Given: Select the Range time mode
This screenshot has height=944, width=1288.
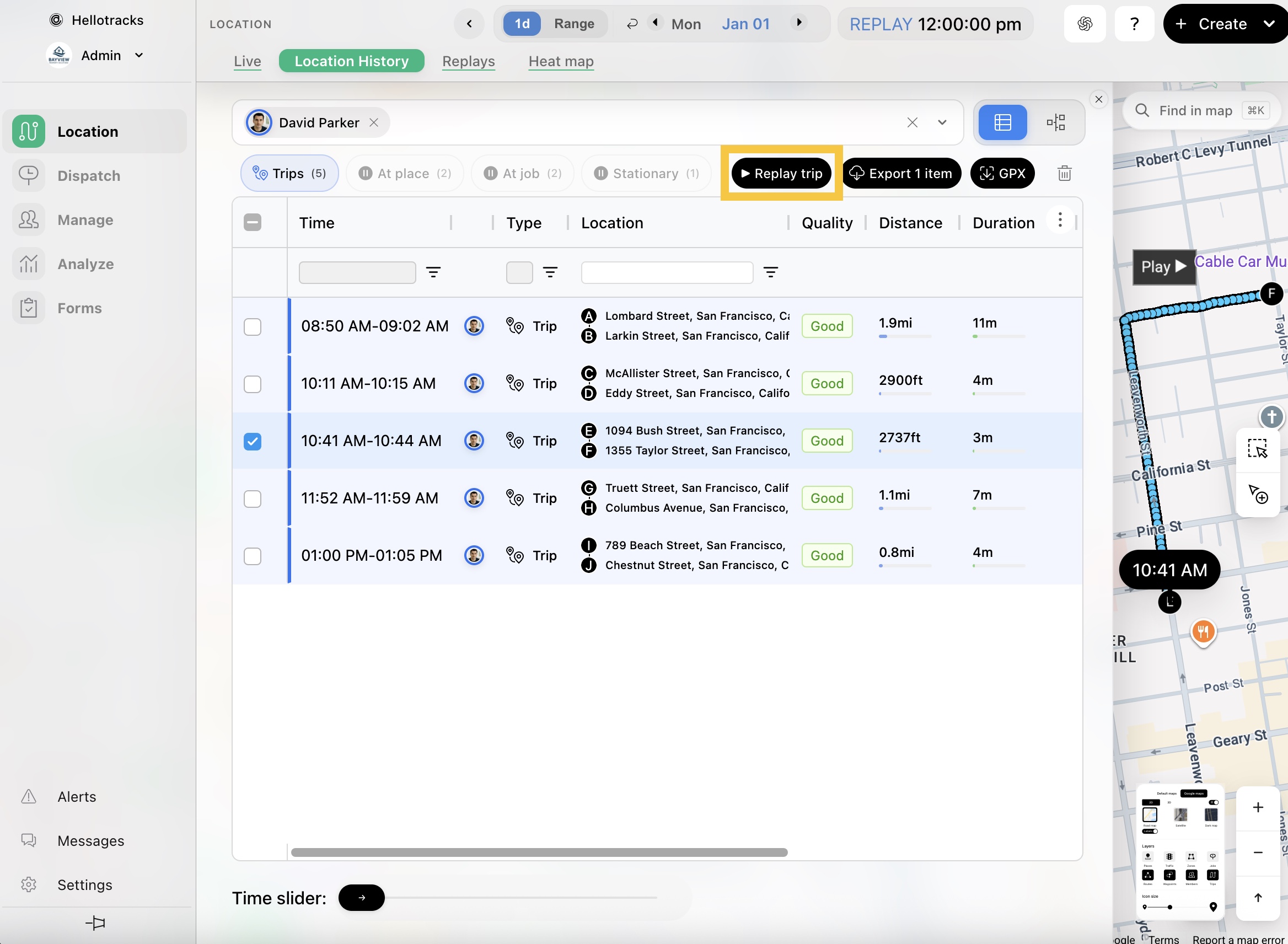Looking at the screenshot, I should pos(574,23).
